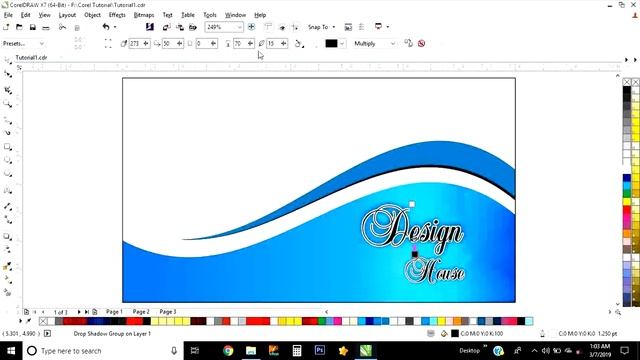The height and width of the screenshot is (360, 640).
Task: Create a new document via toolbar icon
Action: (x=6, y=27)
